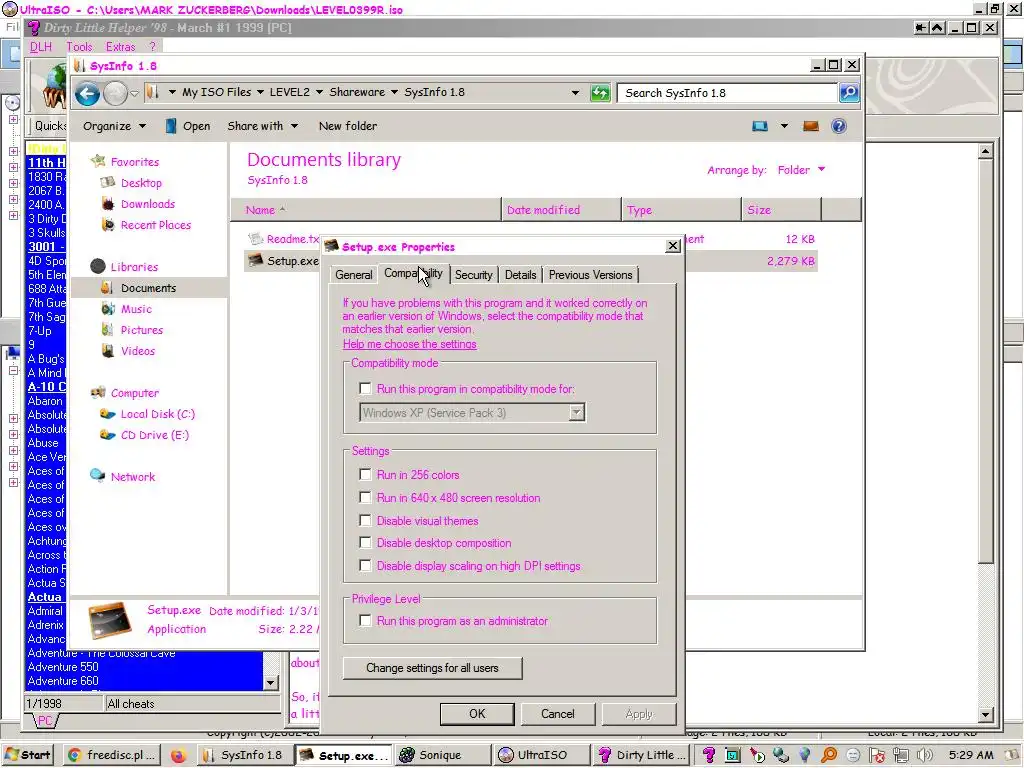Click the change view icon in Explorer toolbar
This screenshot has width=1024, height=768.
(760, 126)
